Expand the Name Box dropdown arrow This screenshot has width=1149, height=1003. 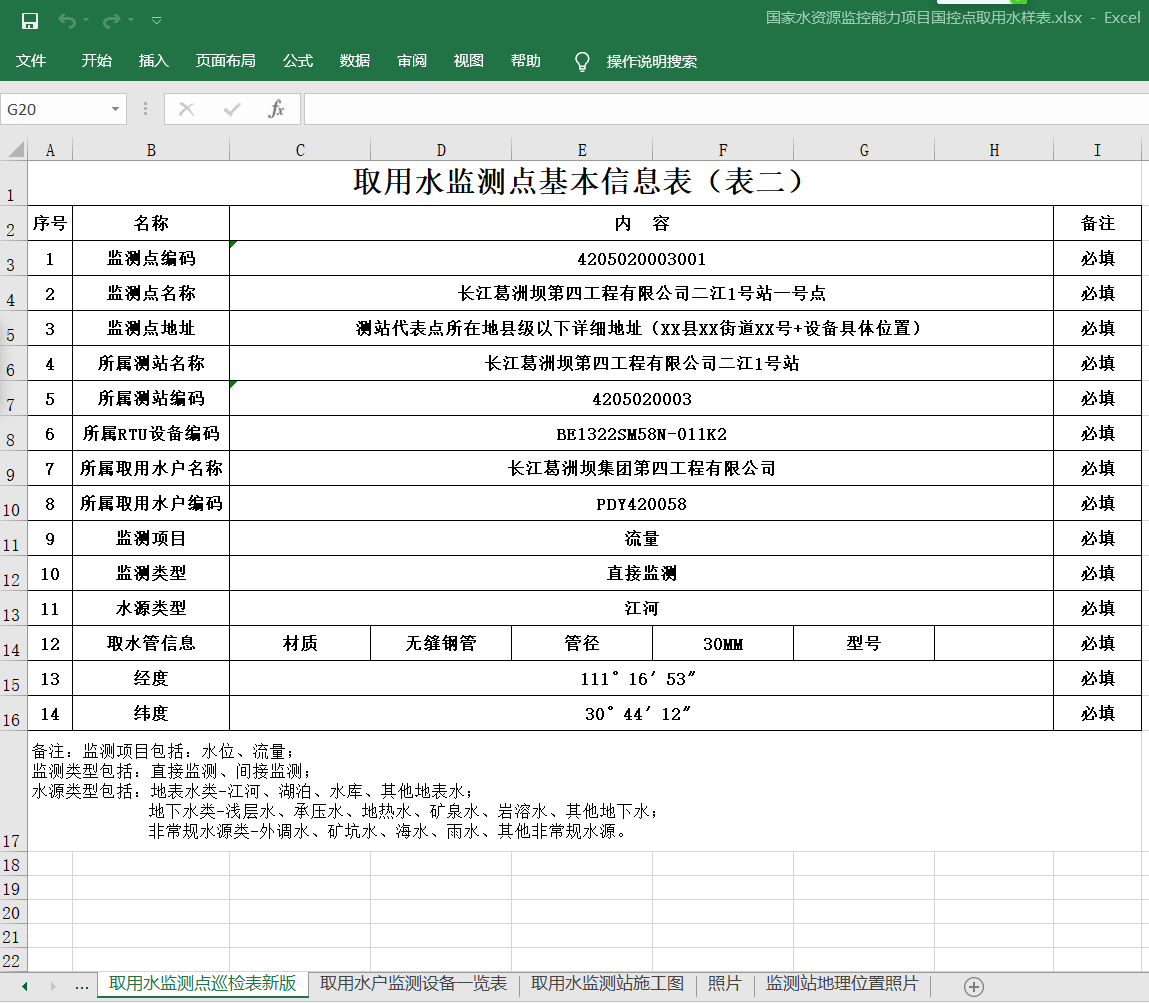(x=115, y=109)
